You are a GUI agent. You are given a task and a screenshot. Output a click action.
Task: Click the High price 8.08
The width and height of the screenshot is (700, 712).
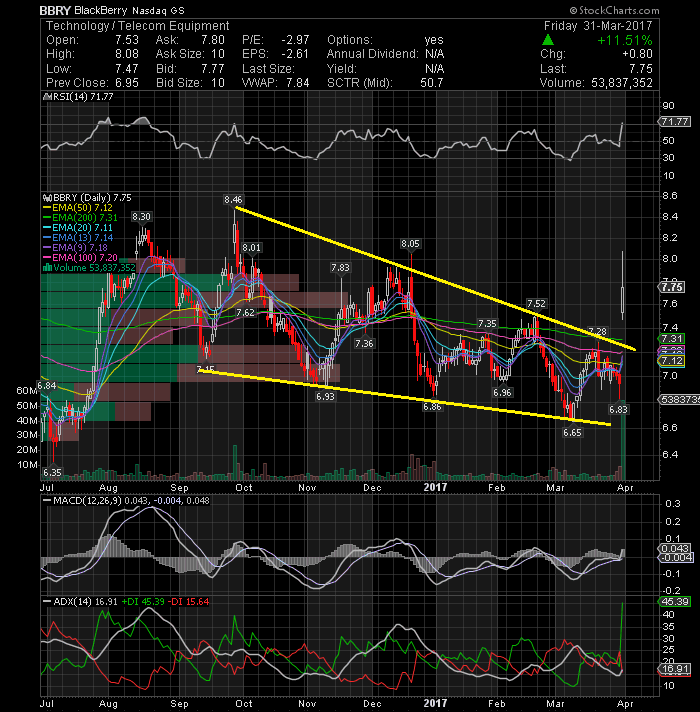127,54
